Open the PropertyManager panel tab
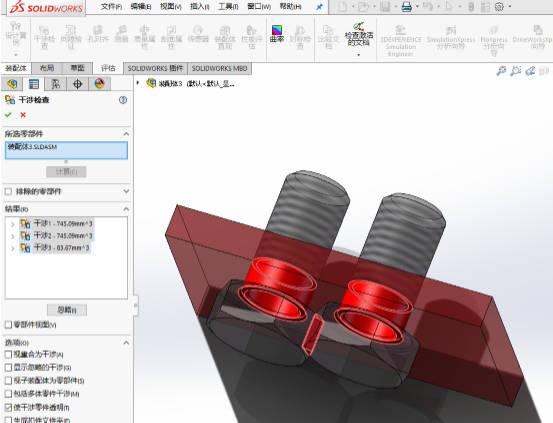 click(x=34, y=84)
